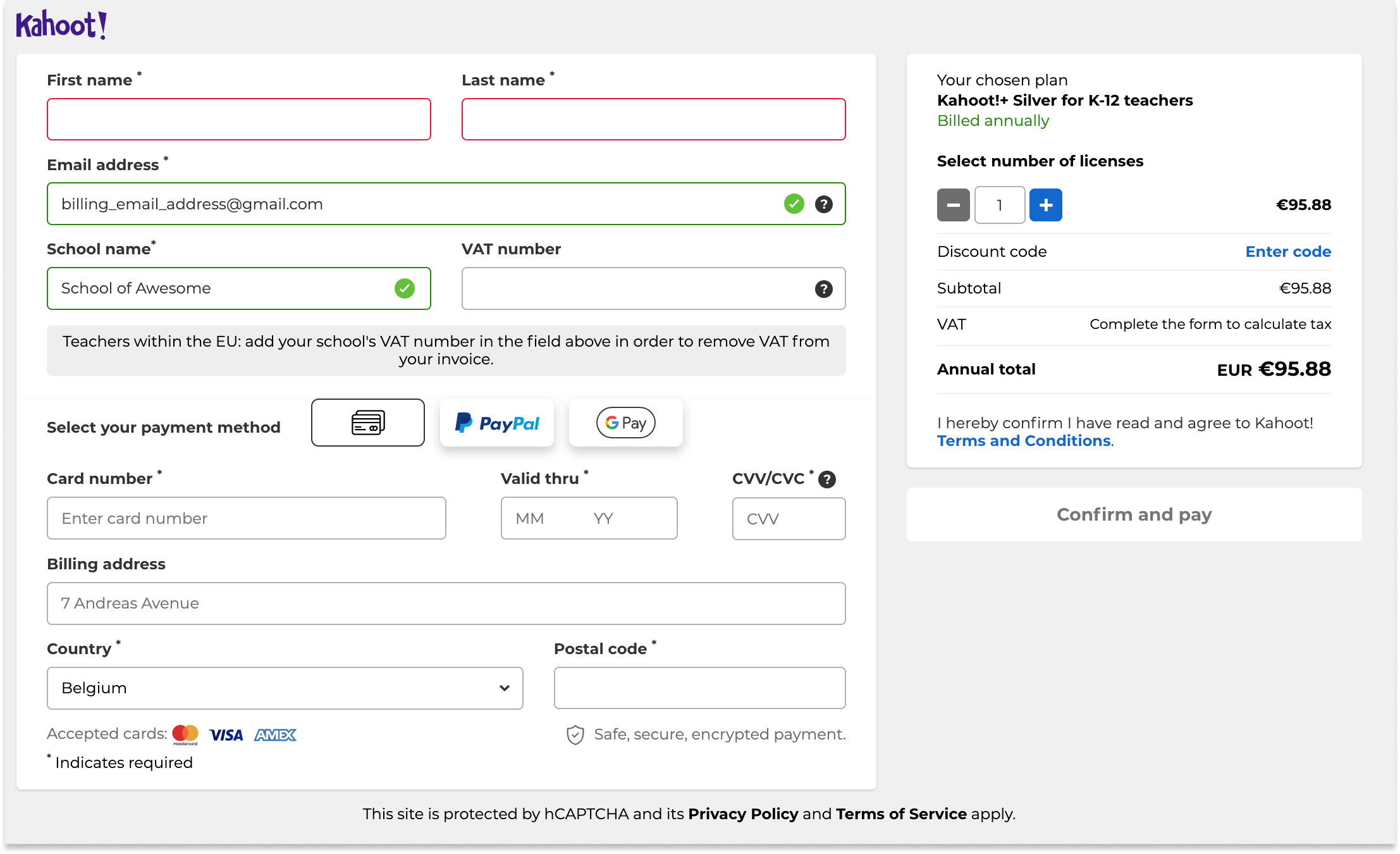Click Enter code for discount
The width and height of the screenshot is (1400, 854).
tap(1287, 252)
